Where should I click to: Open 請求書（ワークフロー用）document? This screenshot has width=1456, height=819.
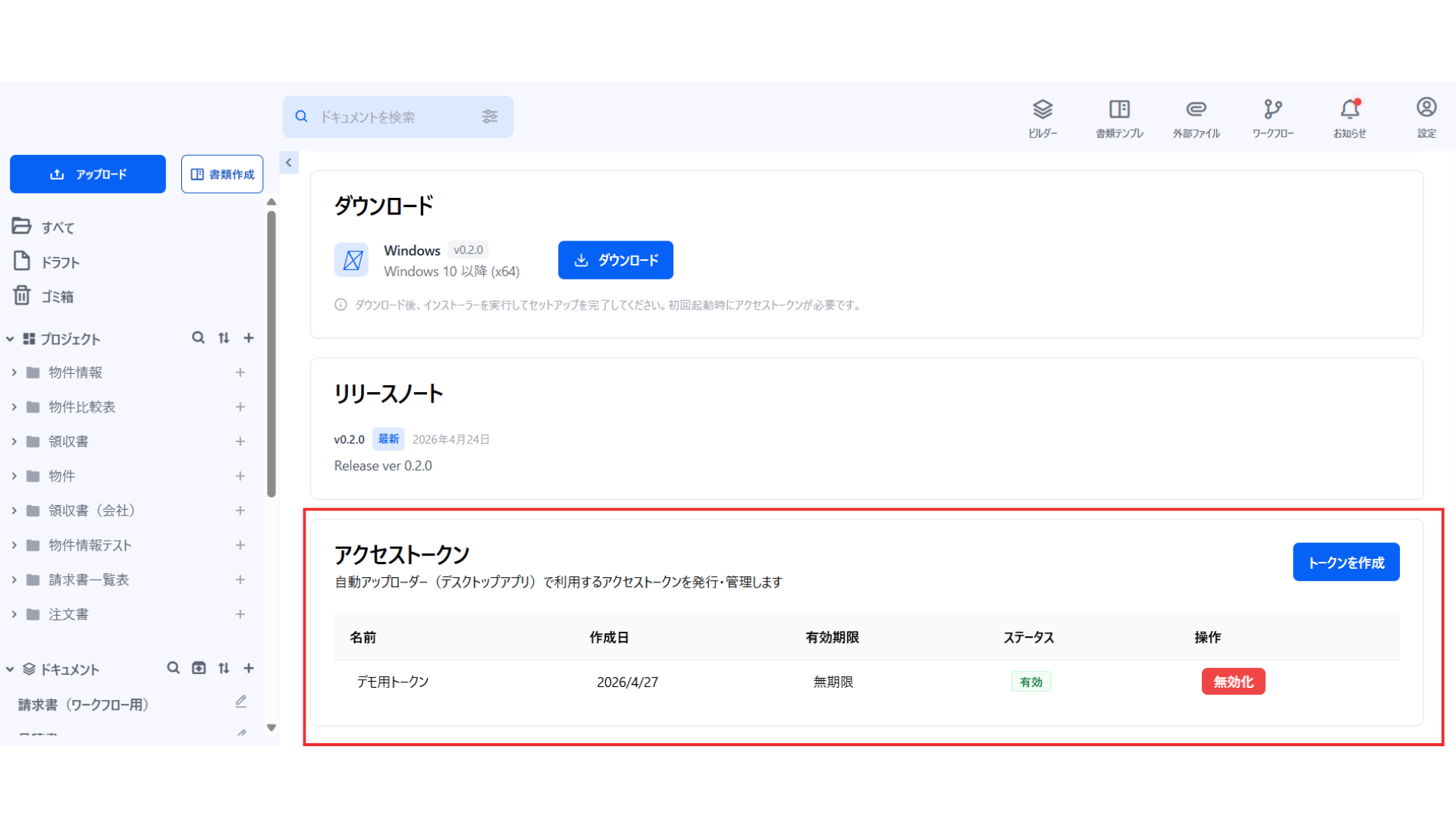coord(83,704)
